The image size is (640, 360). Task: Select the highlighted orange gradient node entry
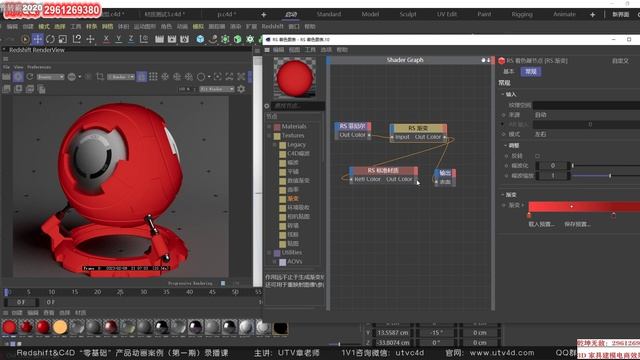click(293, 199)
